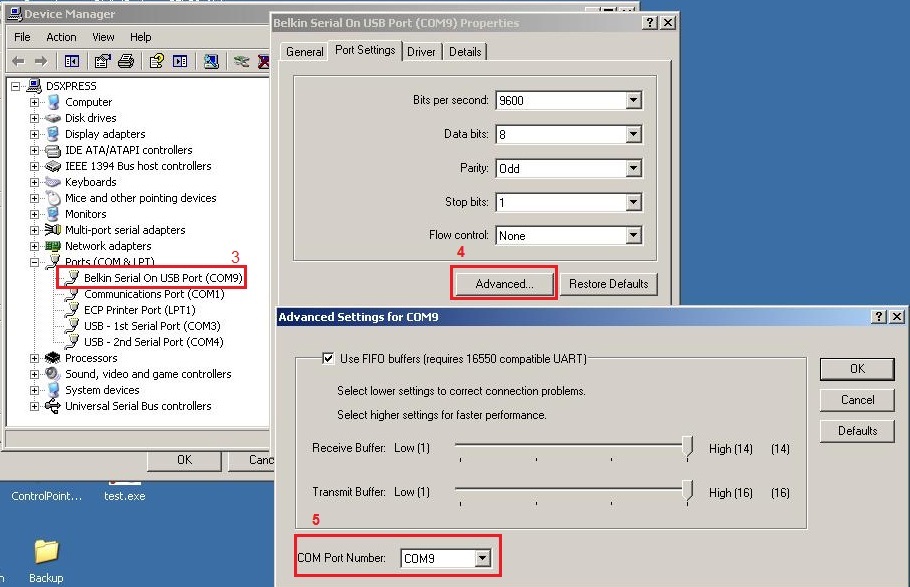This screenshot has height=587, width=910.
Task: Select the Properties icon in Device Manager toolbar
Action: (x=102, y=60)
